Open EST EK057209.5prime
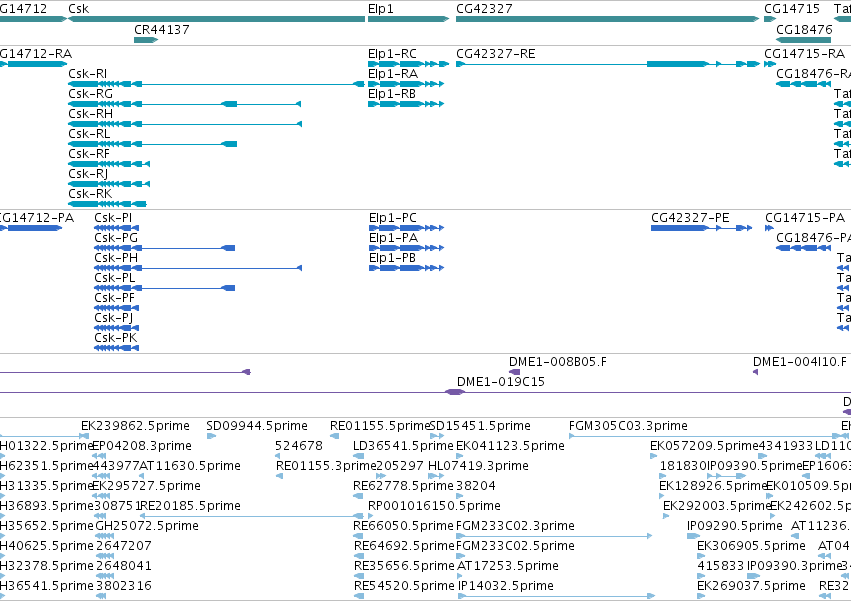851x601 pixels. 704,446
